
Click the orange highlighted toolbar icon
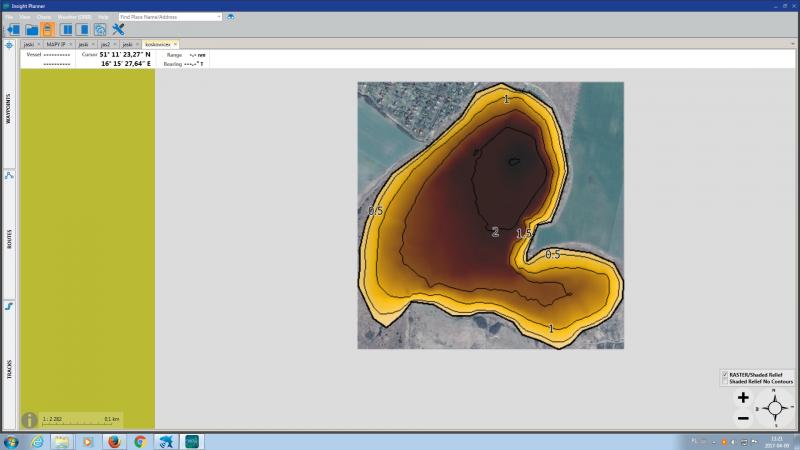click(x=48, y=30)
